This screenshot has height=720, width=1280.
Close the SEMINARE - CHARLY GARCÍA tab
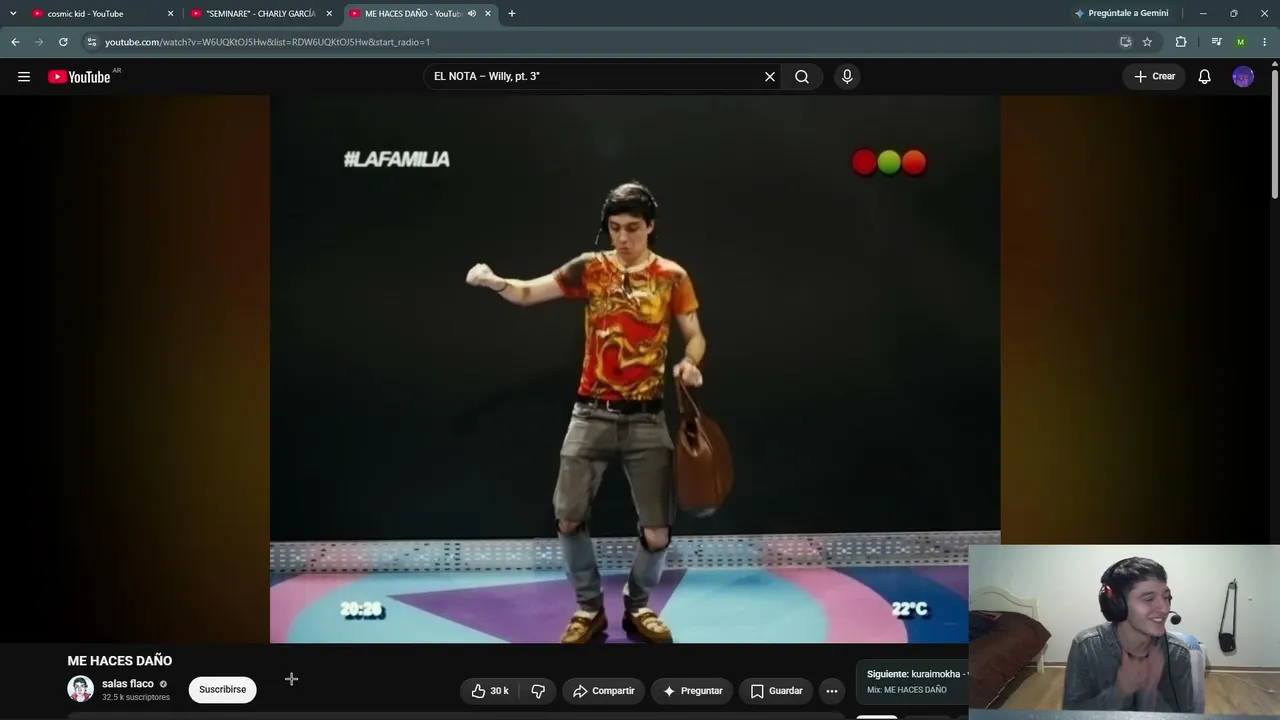(x=329, y=14)
